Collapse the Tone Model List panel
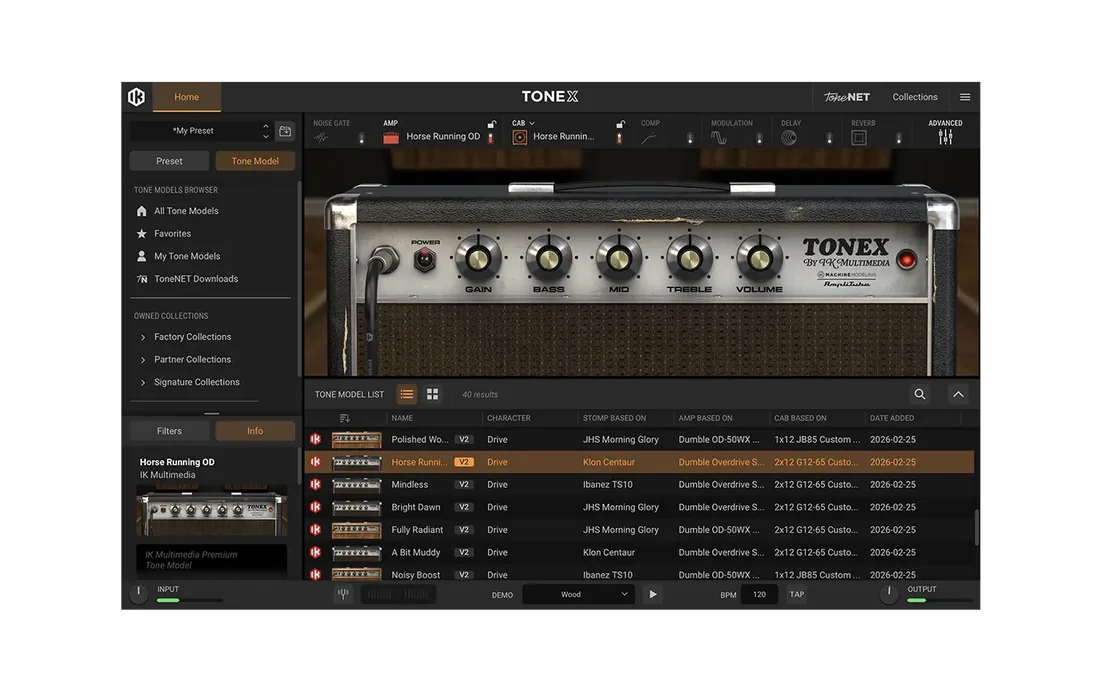Image resolution: width=1100 pixels, height=690 pixels. coord(958,394)
